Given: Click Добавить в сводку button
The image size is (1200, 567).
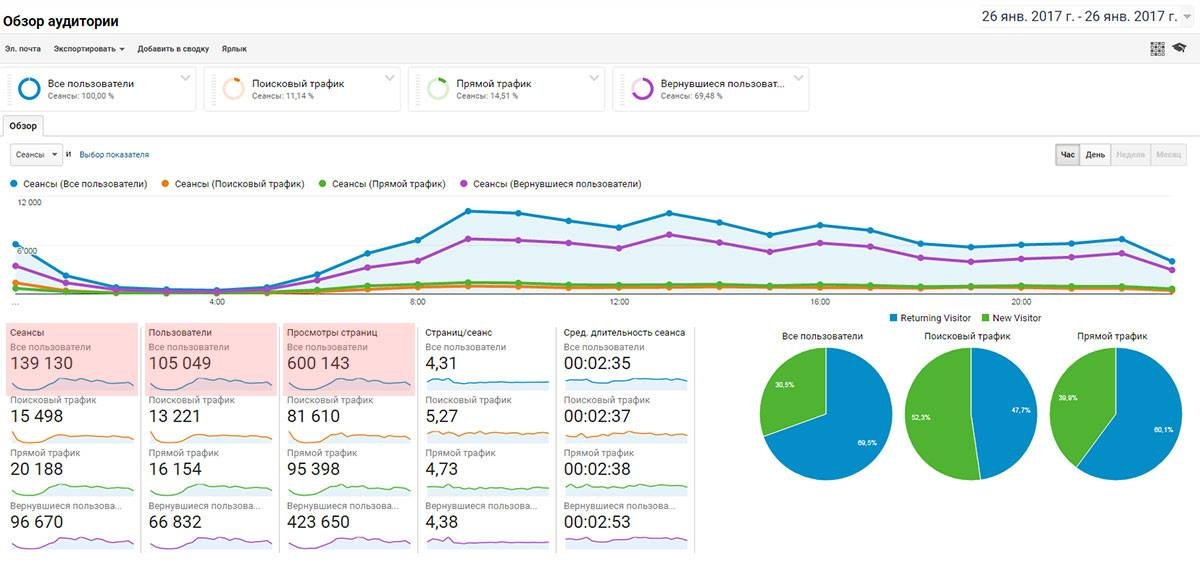Looking at the screenshot, I should (x=173, y=48).
